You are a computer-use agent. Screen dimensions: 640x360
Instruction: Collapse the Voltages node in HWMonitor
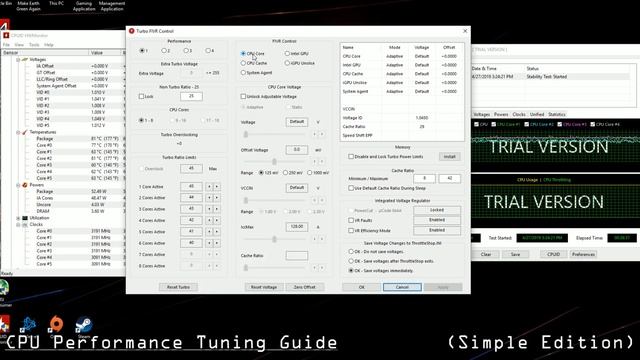18,60
